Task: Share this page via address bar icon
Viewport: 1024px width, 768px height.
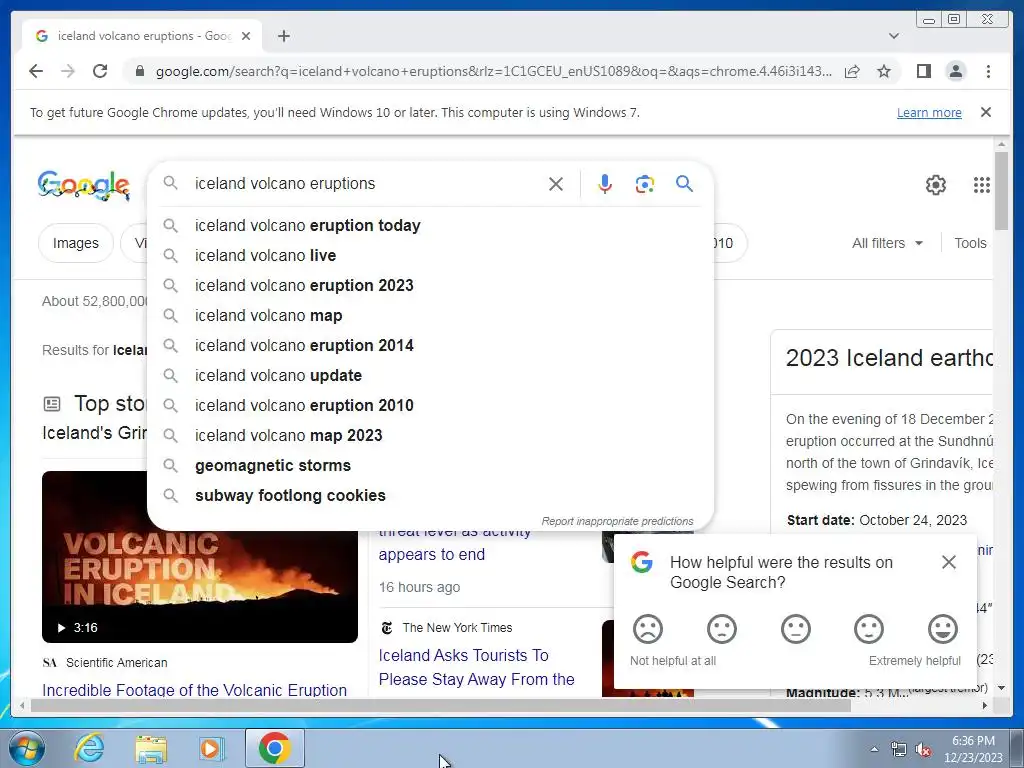Action: click(x=852, y=71)
